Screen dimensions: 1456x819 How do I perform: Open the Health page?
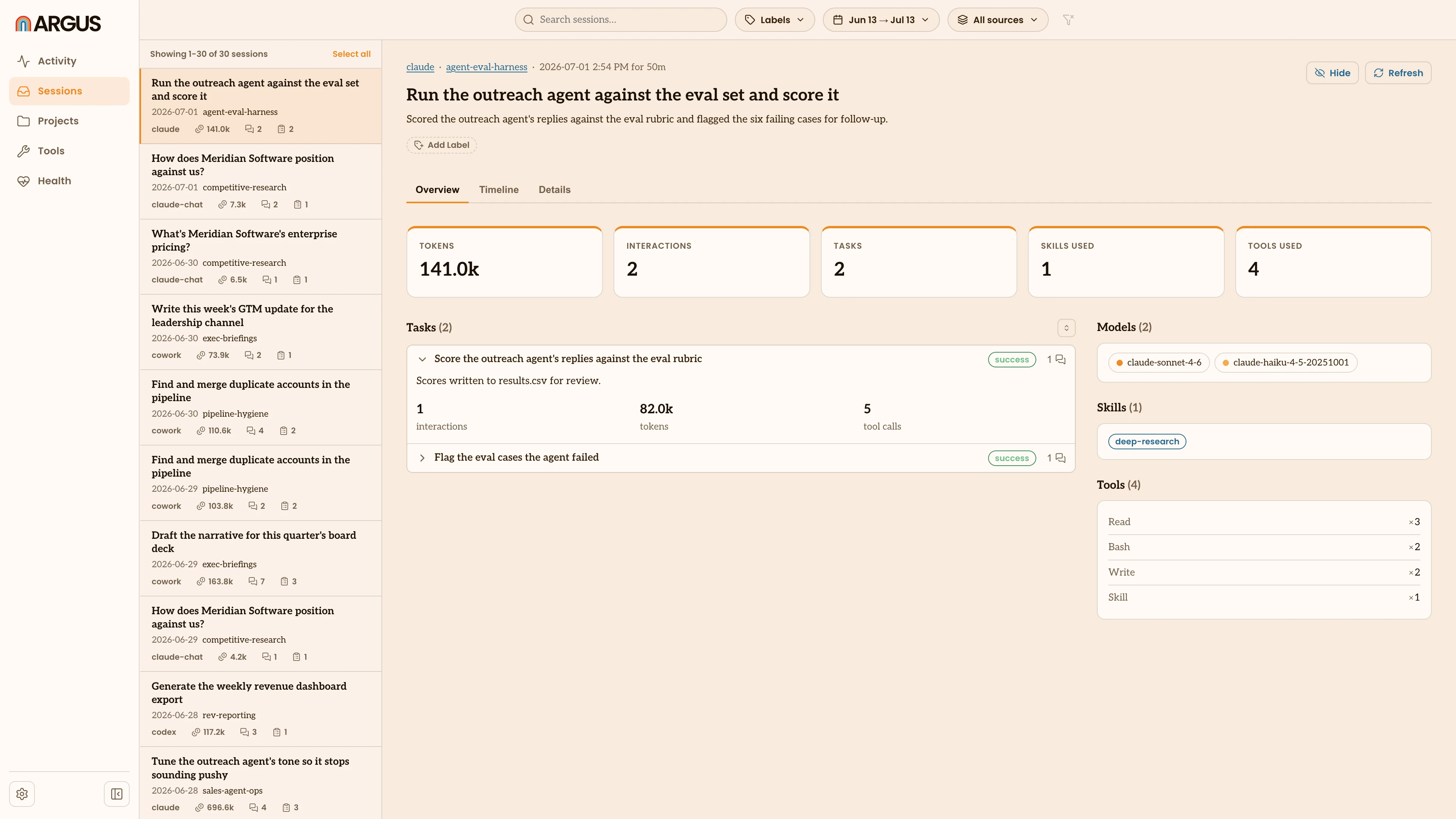coord(69,181)
